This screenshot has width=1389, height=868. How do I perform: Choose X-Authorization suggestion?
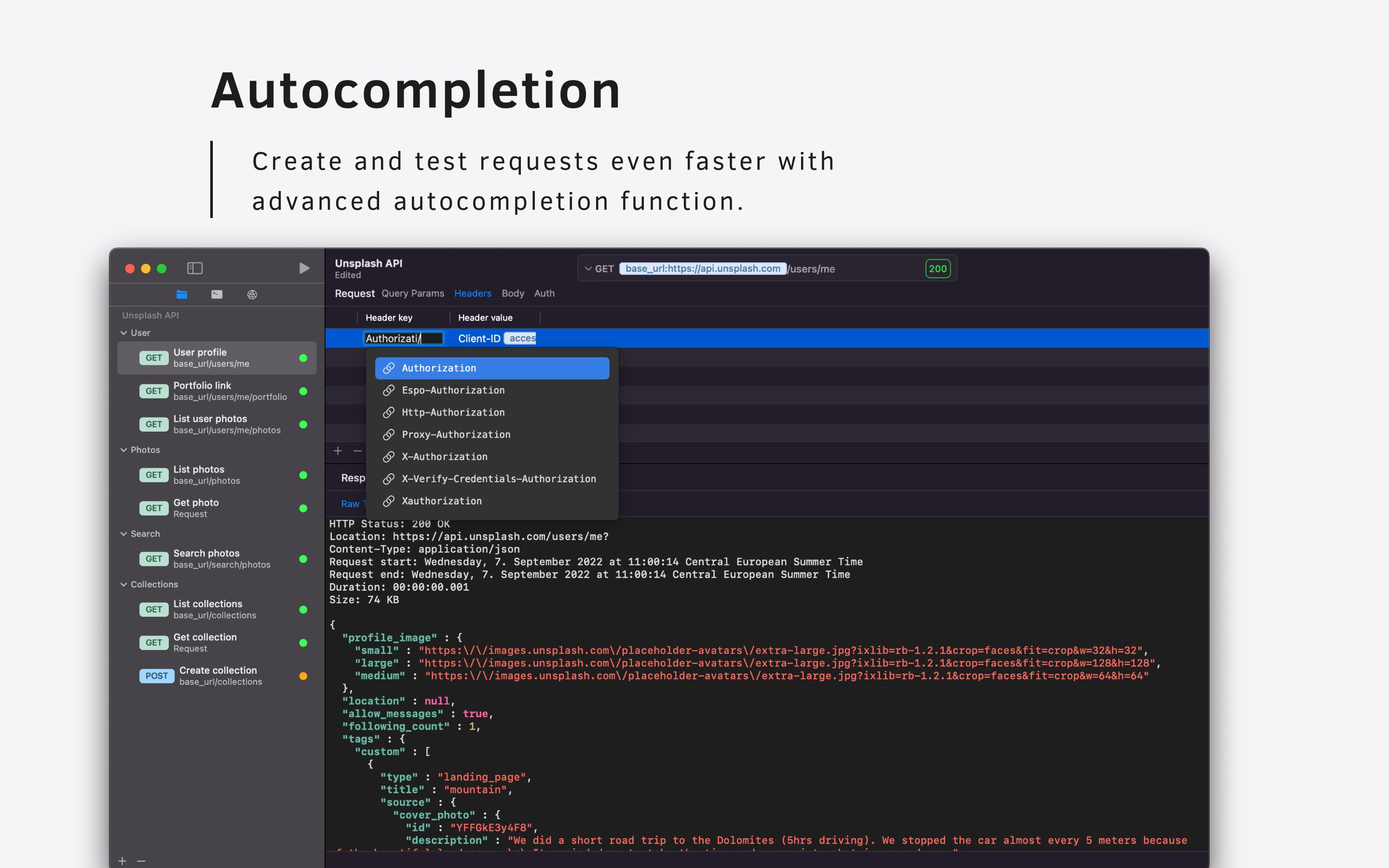(x=492, y=457)
